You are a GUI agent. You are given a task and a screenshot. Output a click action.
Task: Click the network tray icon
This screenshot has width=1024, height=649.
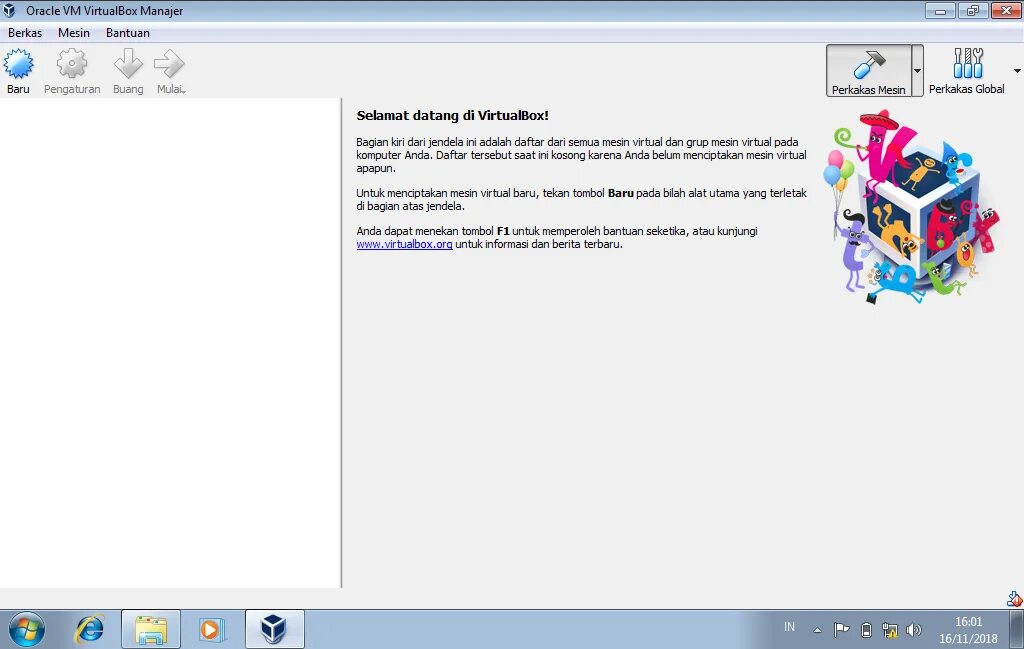point(889,630)
